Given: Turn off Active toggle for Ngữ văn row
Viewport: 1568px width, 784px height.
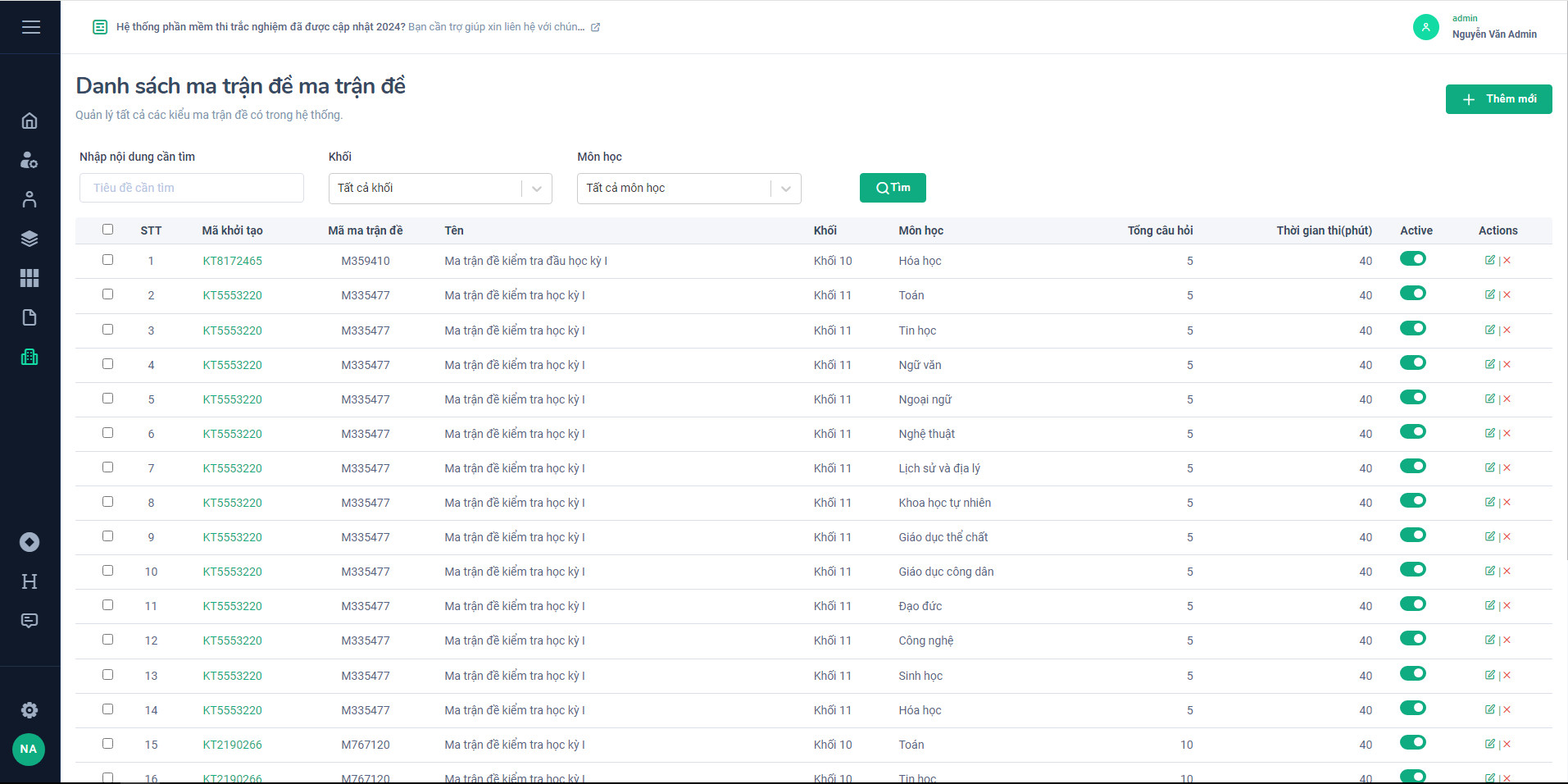Looking at the screenshot, I should tap(1412, 363).
